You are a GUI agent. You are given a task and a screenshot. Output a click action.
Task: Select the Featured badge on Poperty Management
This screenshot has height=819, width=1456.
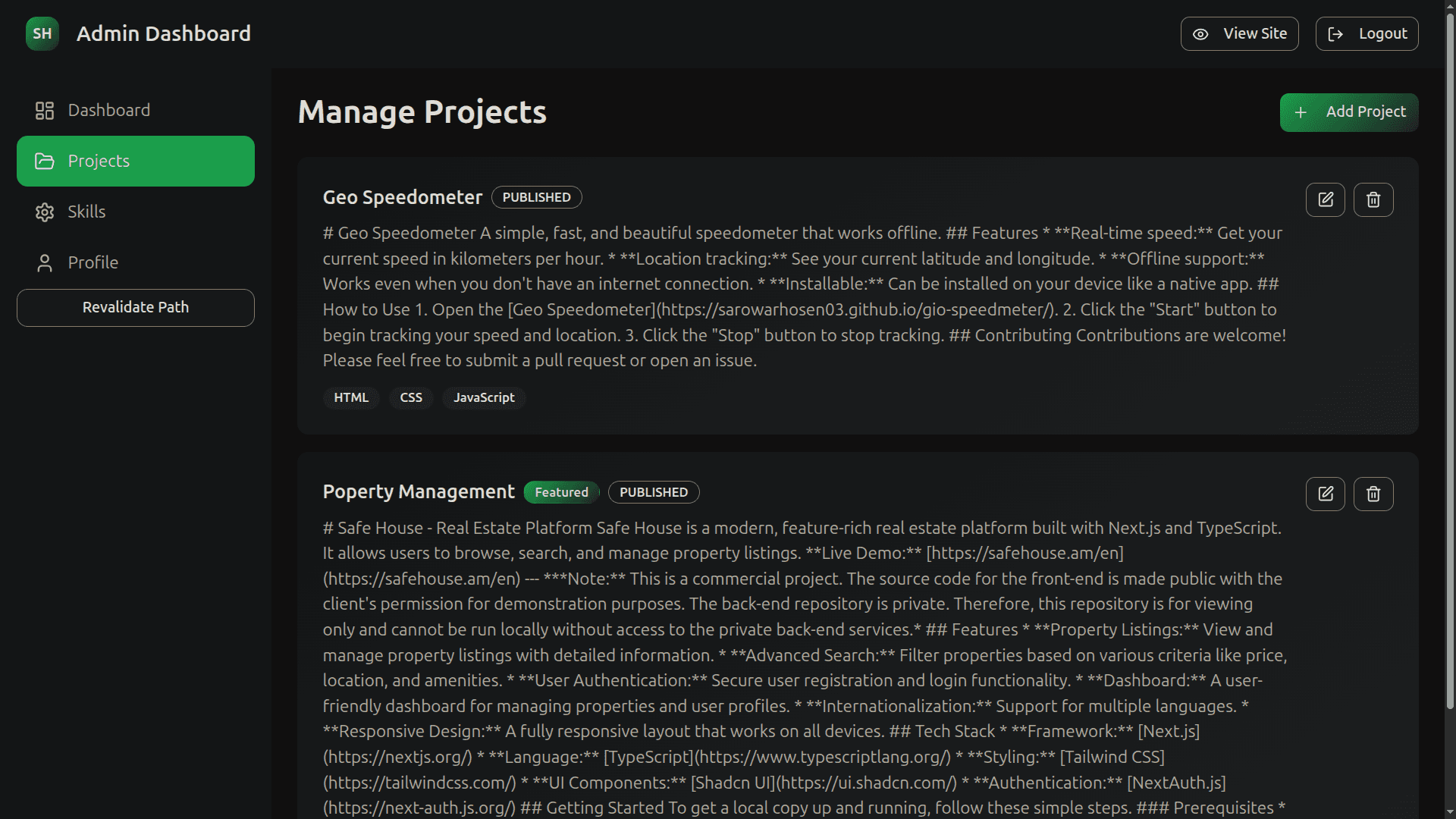(x=561, y=492)
